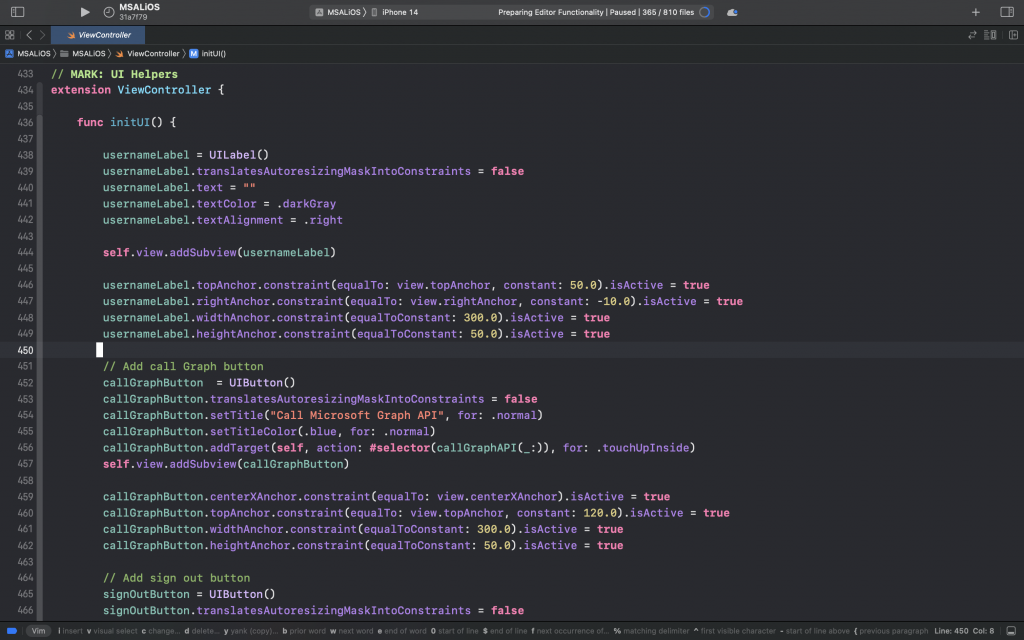Click 'Add call Graph button' comment
Image resolution: width=1024 pixels, height=640 pixels.
(184, 366)
